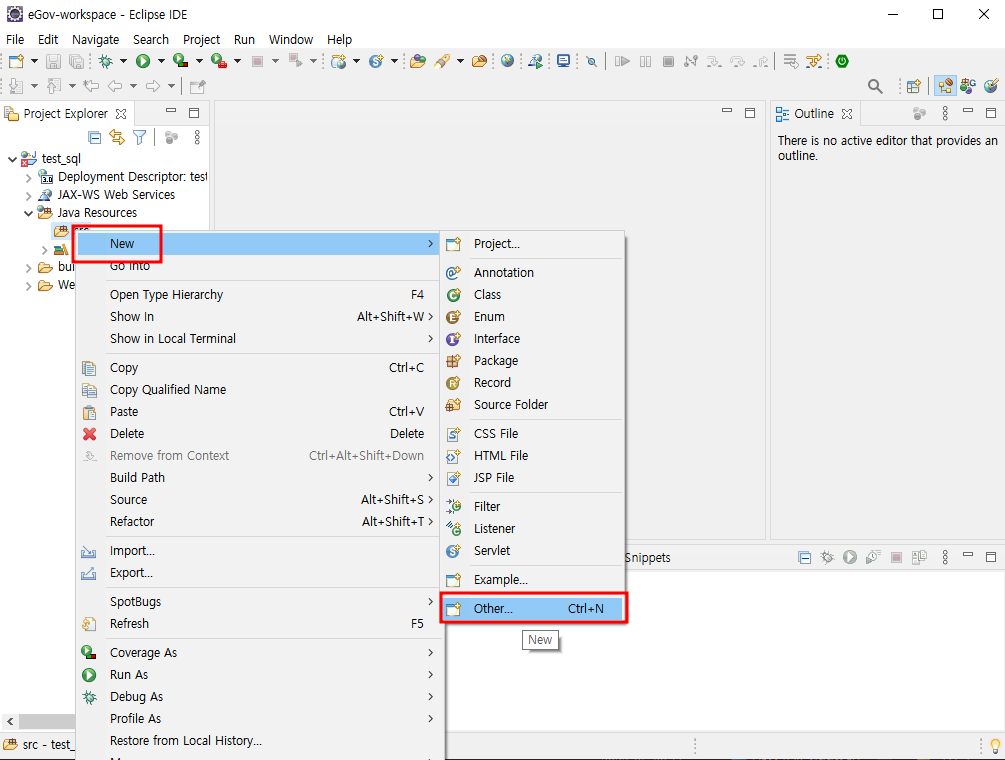Open the Run button dropdown arrow
Viewport: 1005px width, 760px height.
click(x=161, y=61)
